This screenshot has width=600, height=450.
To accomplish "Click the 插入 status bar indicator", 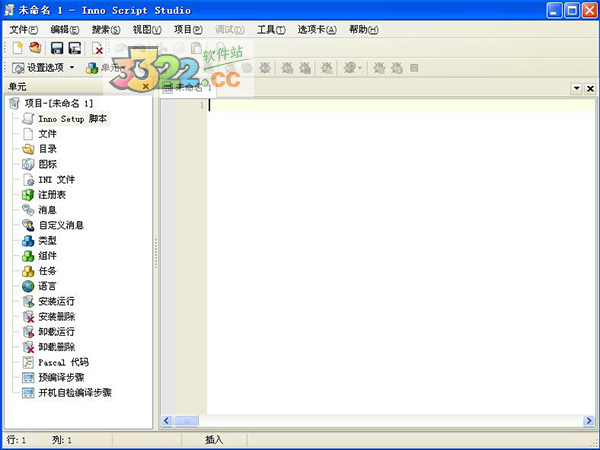I will point(214,440).
